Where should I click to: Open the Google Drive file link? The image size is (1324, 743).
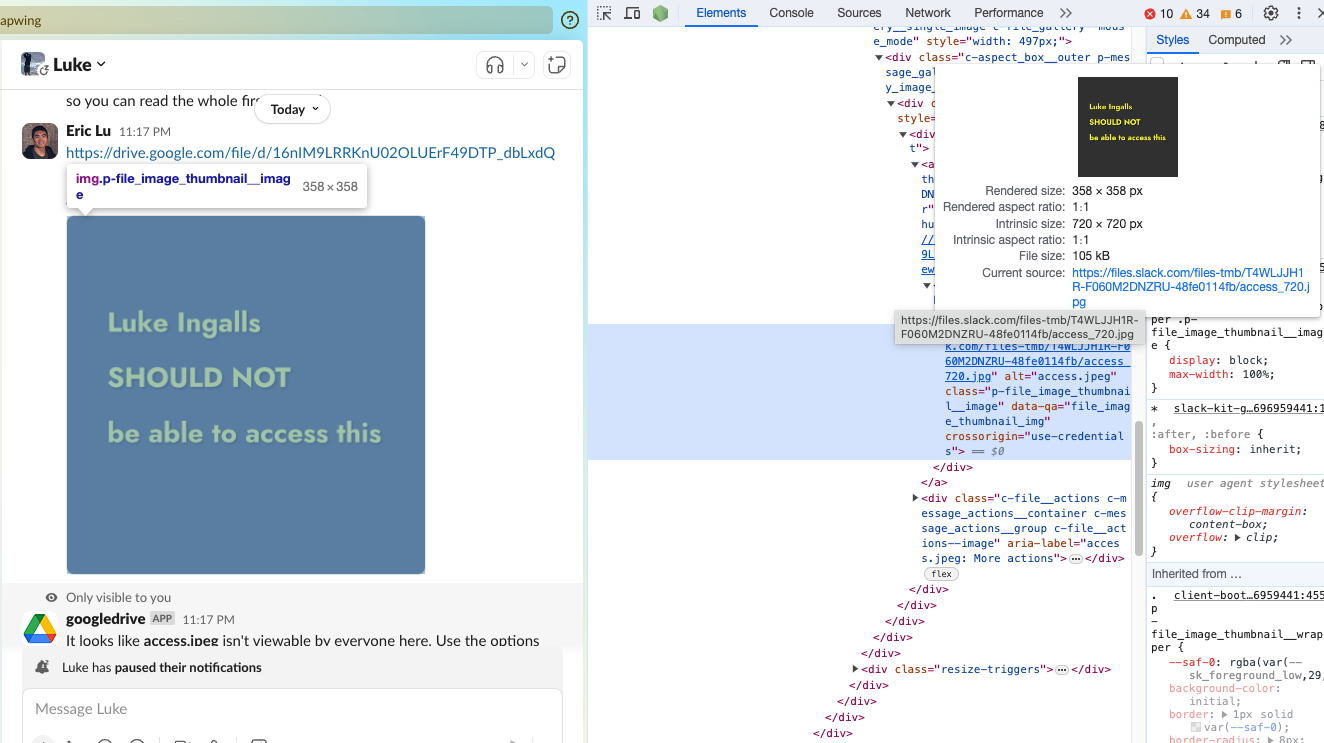pos(310,153)
